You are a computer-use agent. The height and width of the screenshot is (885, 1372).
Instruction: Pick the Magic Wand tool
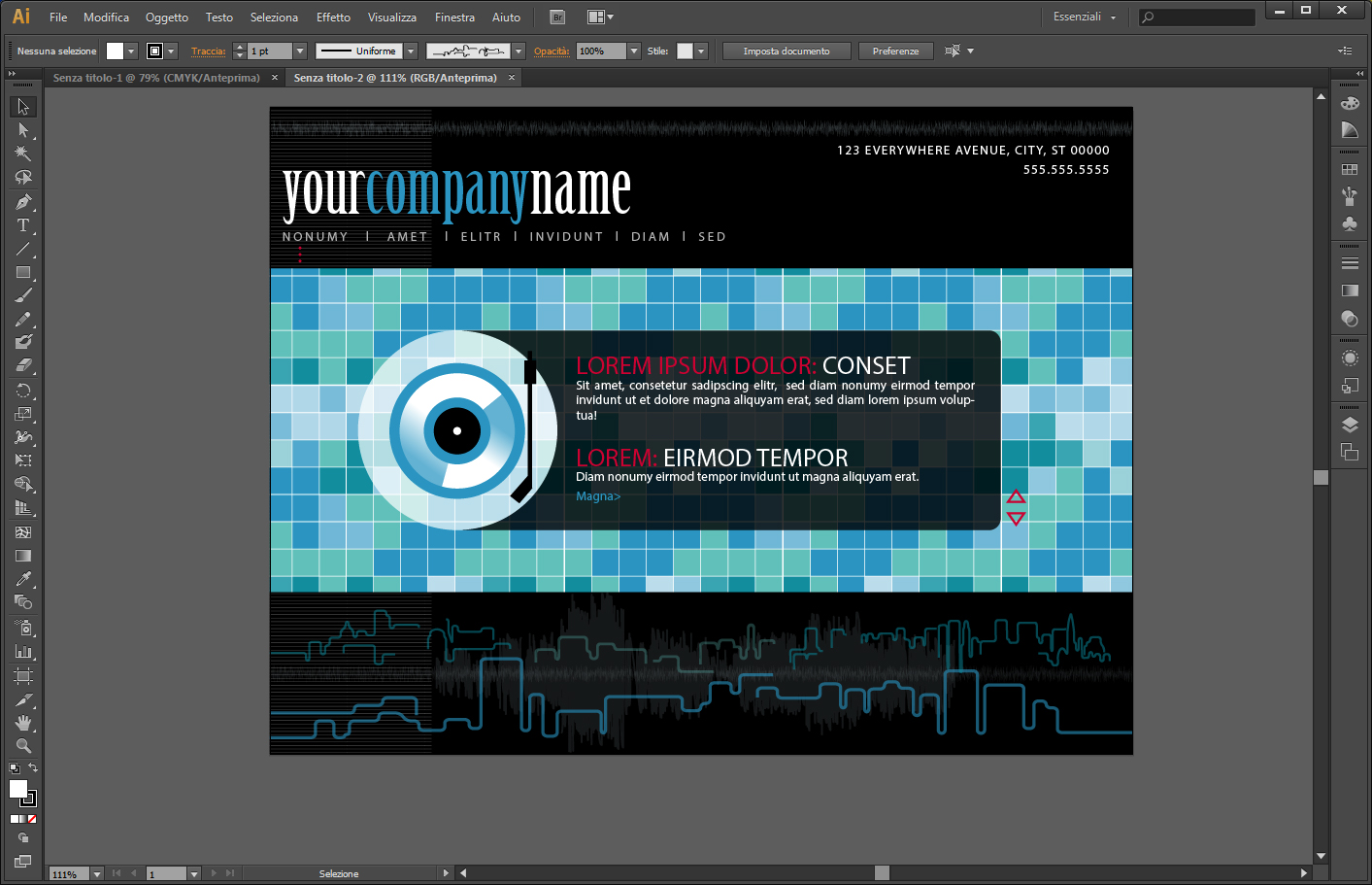pyautogui.click(x=23, y=153)
